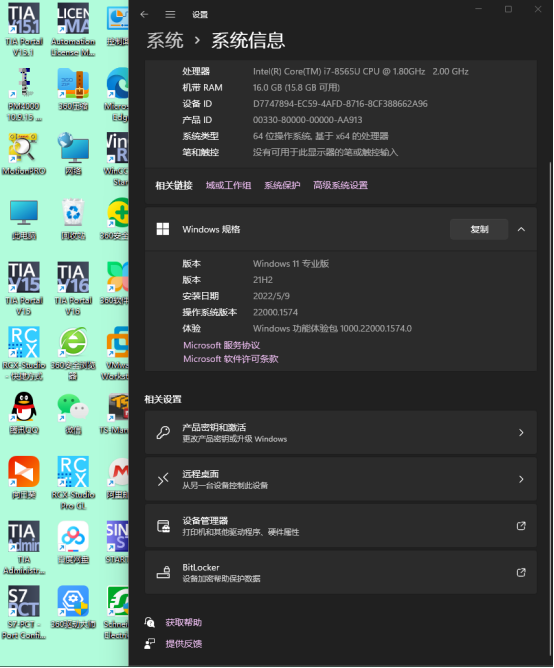
Task: Launch TIA Portal V15 shortcut
Action: (24, 288)
